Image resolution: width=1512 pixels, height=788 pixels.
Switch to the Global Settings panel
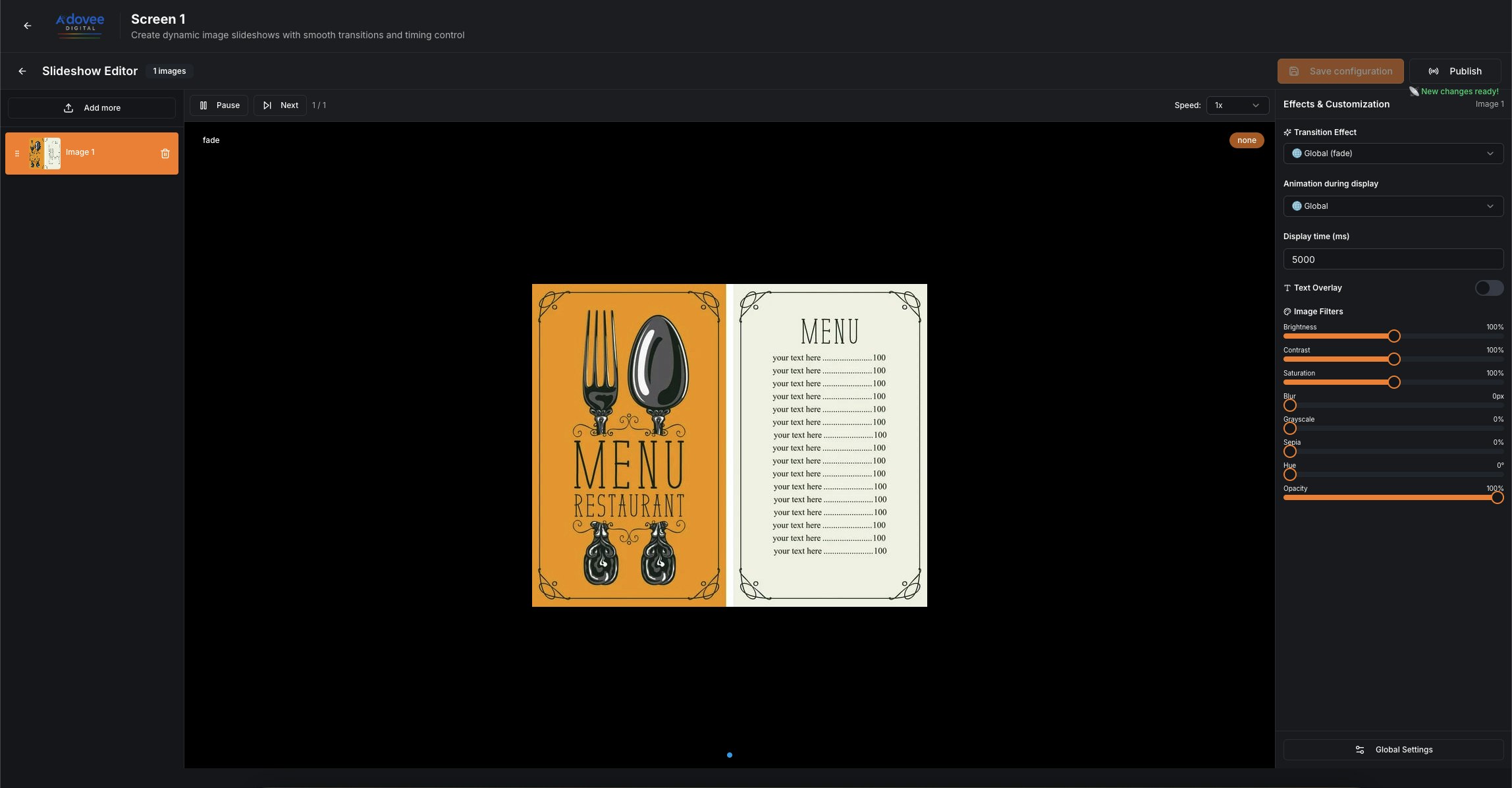1393,749
